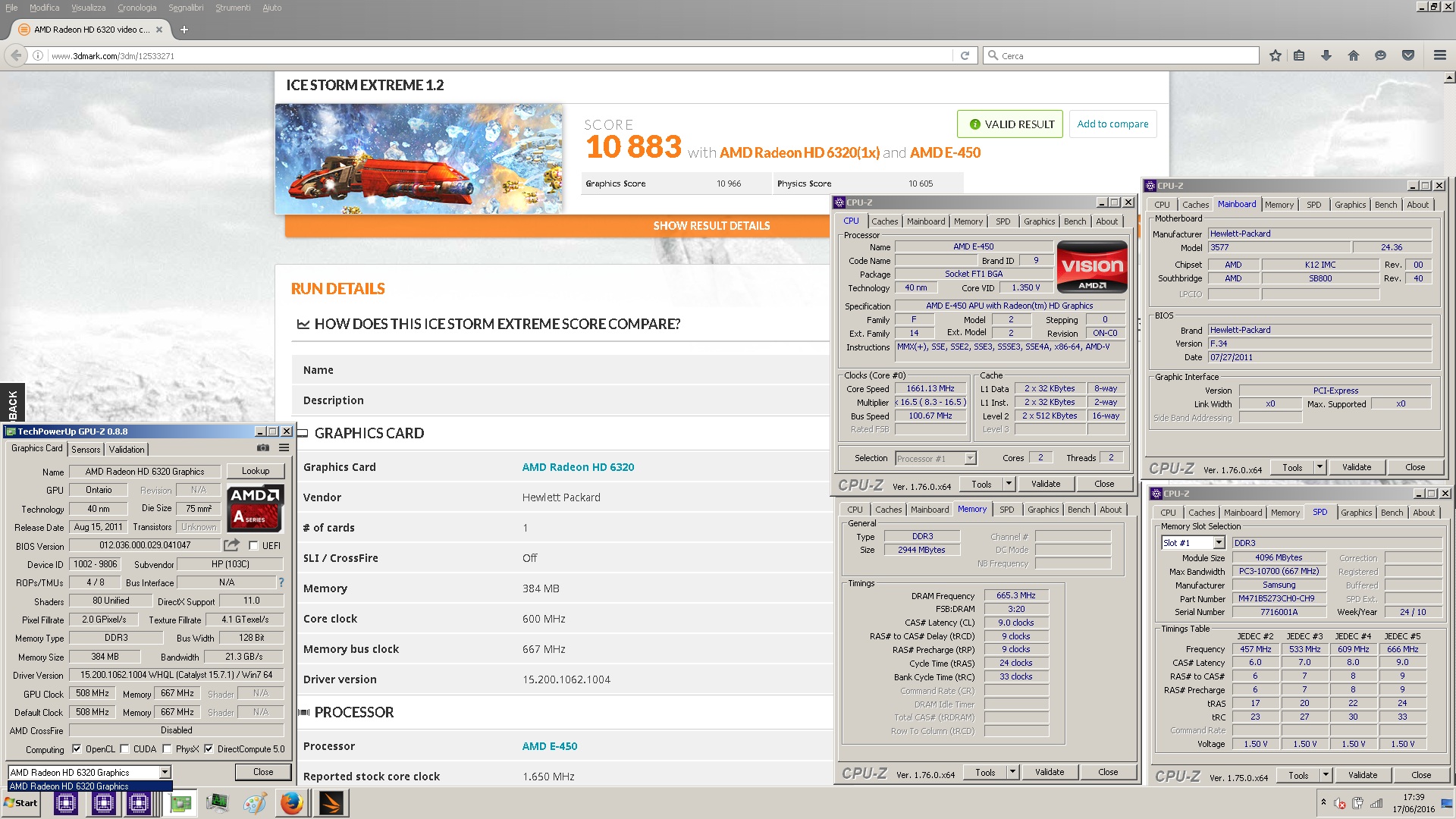Image resolution: width=1456 pixels, height=819 pixels.
Task: Click the VALID RESULT badge
Action: [x=1011, y=124]
